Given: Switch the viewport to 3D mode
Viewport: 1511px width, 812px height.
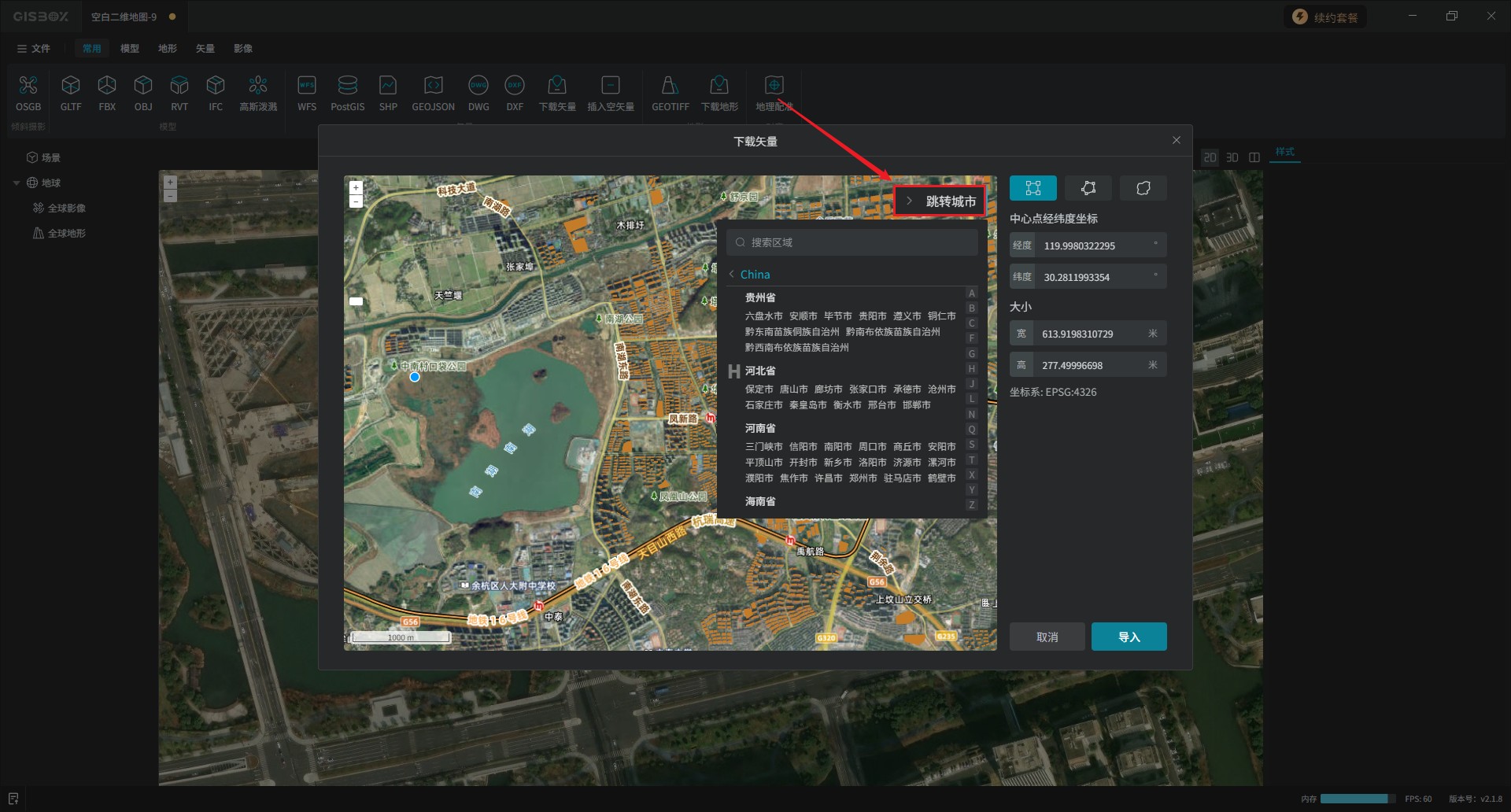Looking at the screenshot, I should 1232,157.
